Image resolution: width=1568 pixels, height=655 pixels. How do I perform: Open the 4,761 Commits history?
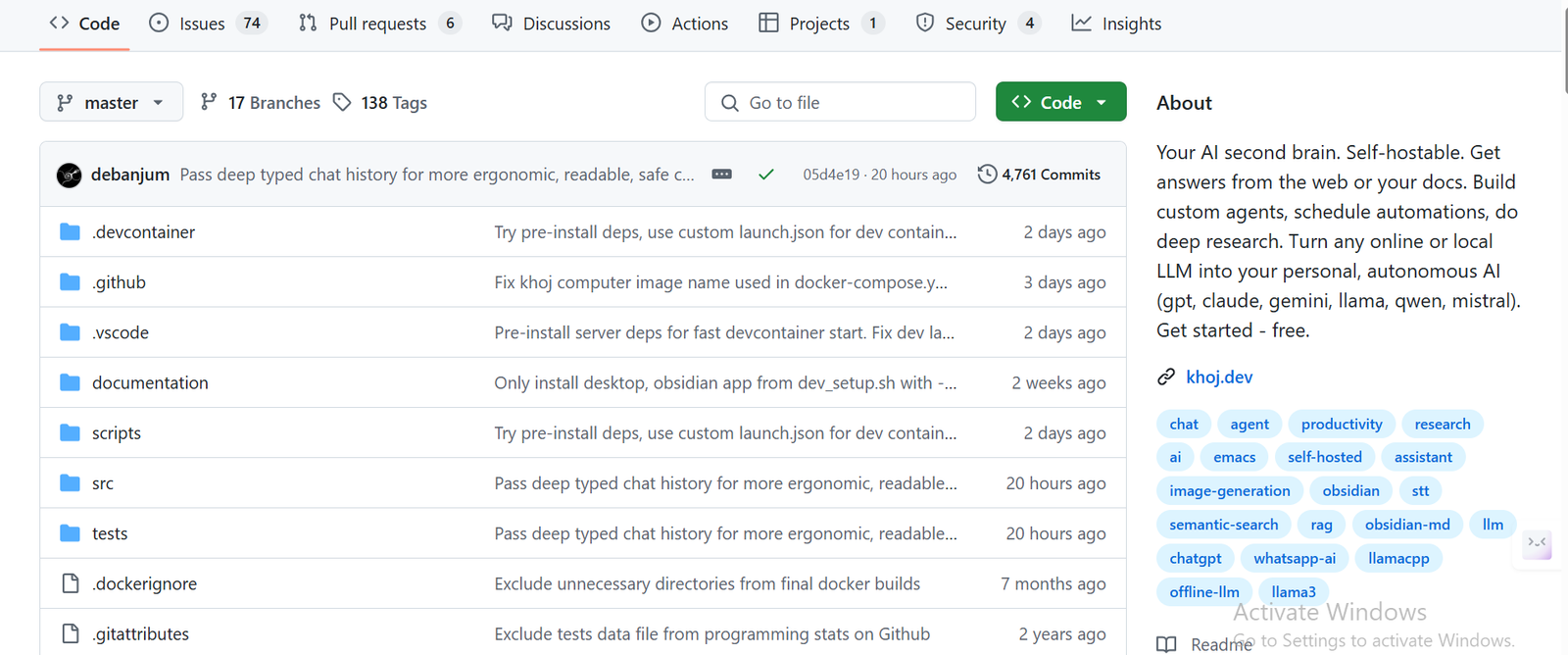click(1039, 175)
